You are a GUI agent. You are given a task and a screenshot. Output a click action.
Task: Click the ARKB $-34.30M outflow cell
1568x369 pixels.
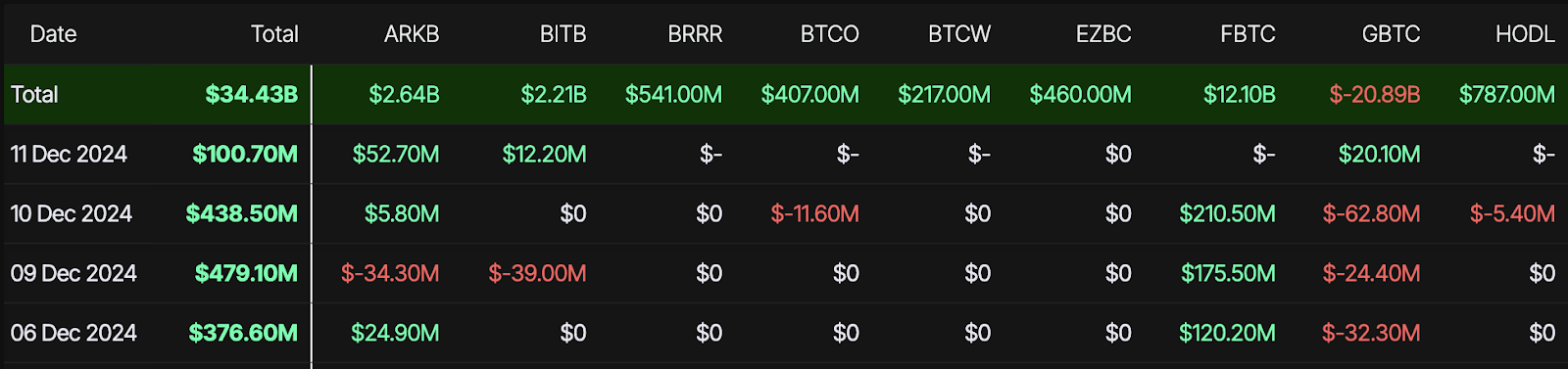[390, 273]
